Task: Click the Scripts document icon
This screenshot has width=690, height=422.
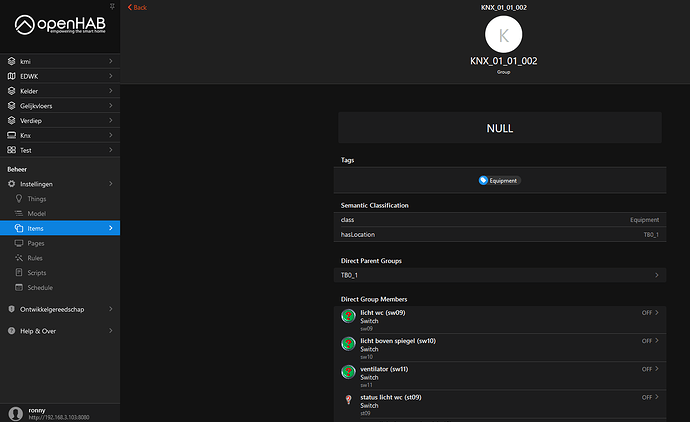Action: (19, 272)
